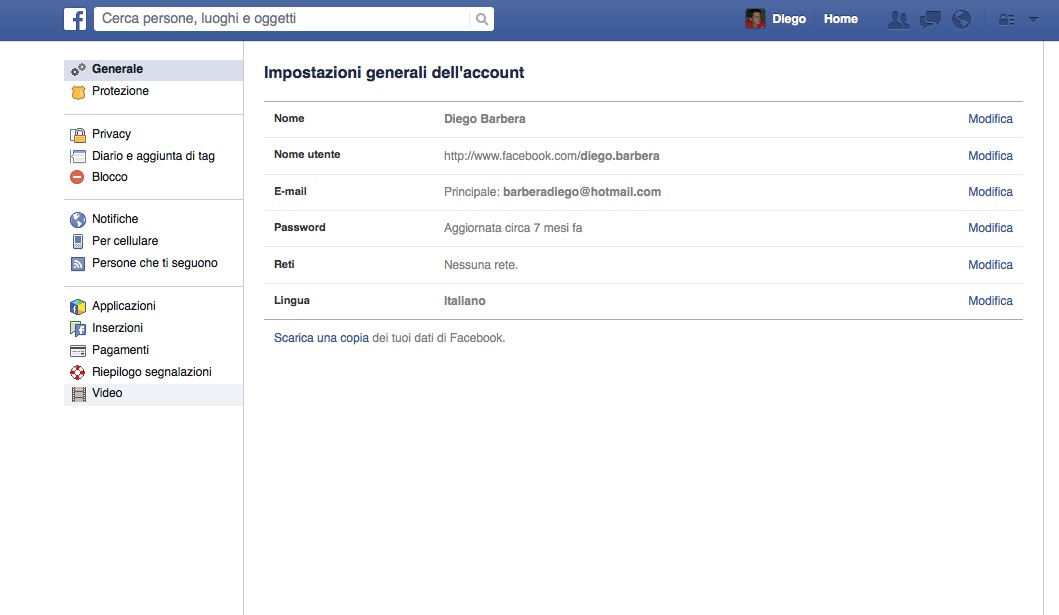The height and width of the screenshot is (615, 1059).
Task: Click the Protezione badge icon
Action: tap(78, 92)
